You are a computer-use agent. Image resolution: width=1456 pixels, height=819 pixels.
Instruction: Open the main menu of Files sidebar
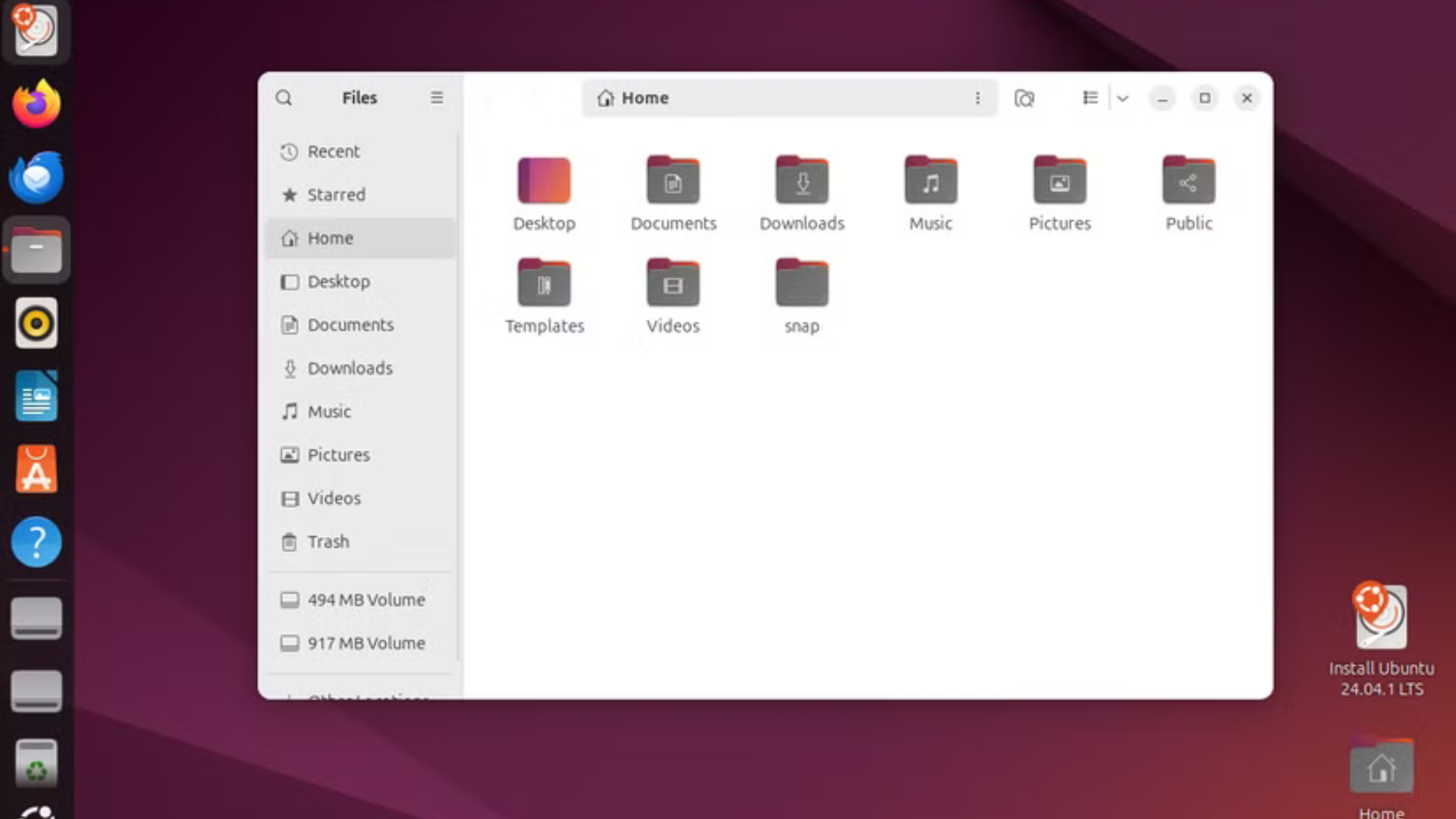tap(437, 98)
